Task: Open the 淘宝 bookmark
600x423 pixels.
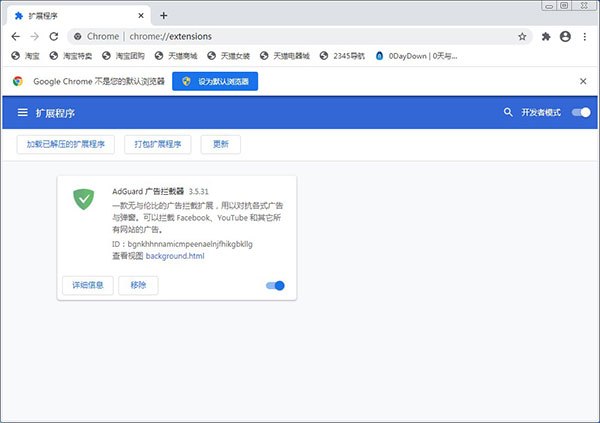Action: [25, 56]
